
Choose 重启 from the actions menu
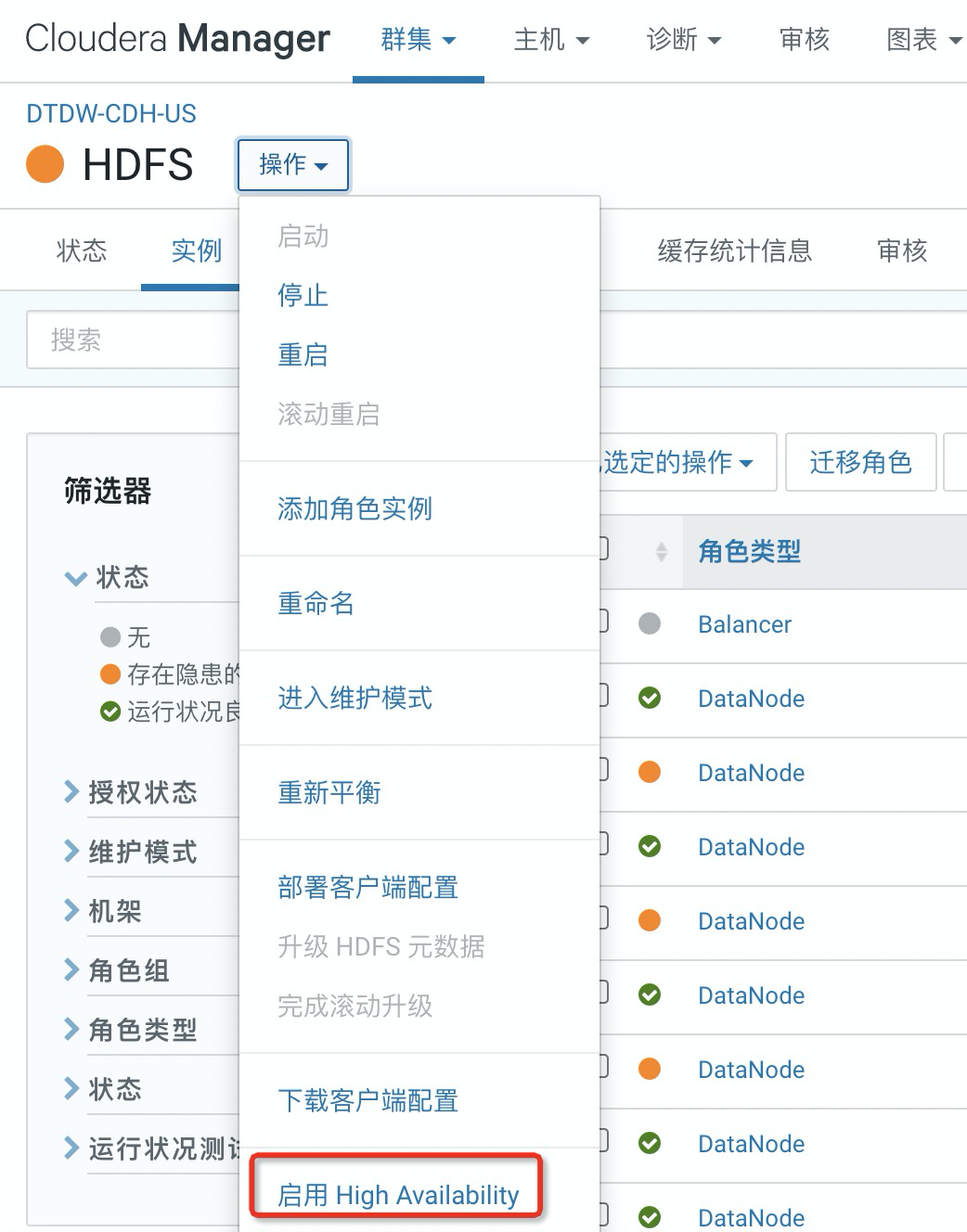pyautogui.click(x=303, y=355)
